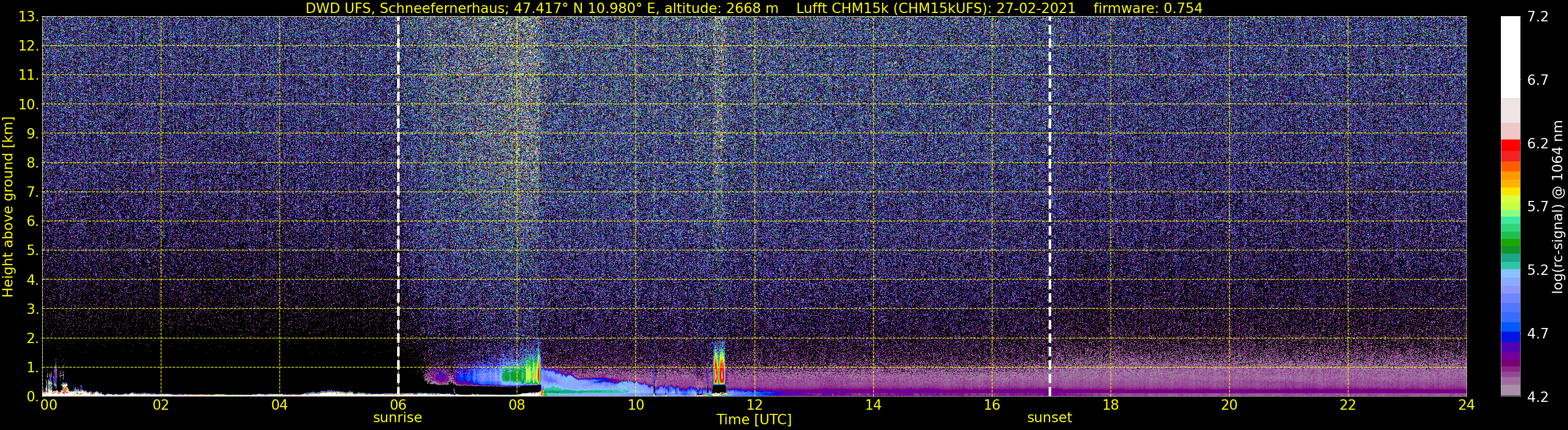Screen dimensions: 1568x430
Task: Click the dashed white sunrise line
Action: point(398,206)
